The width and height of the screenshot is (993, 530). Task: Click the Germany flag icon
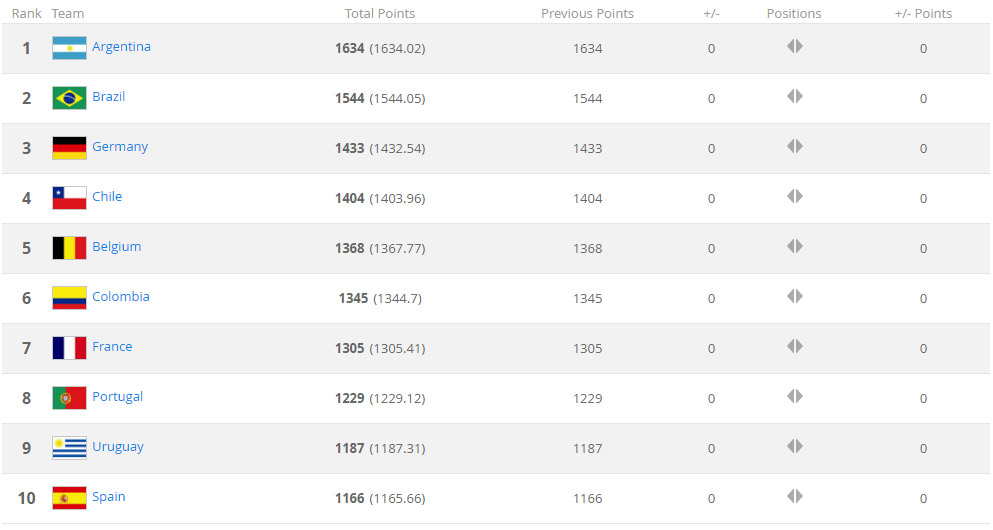click(69, 148)
